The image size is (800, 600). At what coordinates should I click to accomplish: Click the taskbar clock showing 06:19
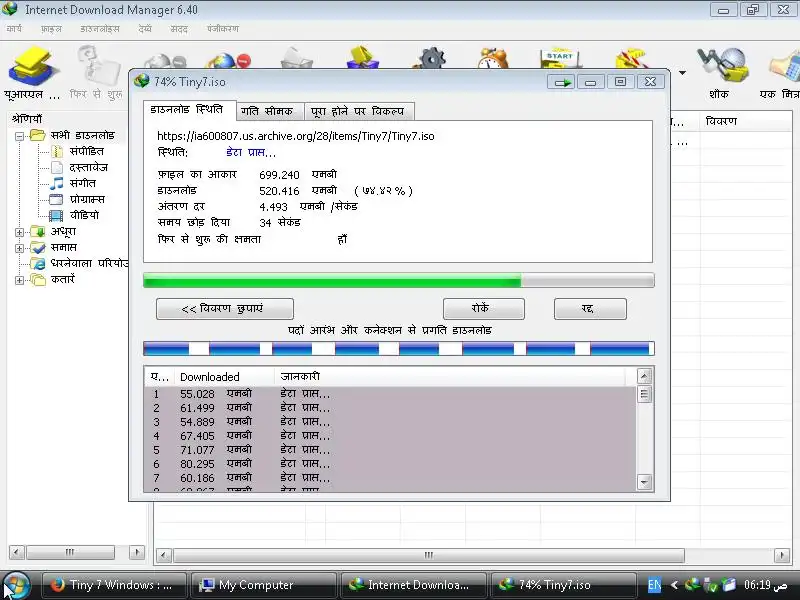pyautogui.click(x=765, y=585)
